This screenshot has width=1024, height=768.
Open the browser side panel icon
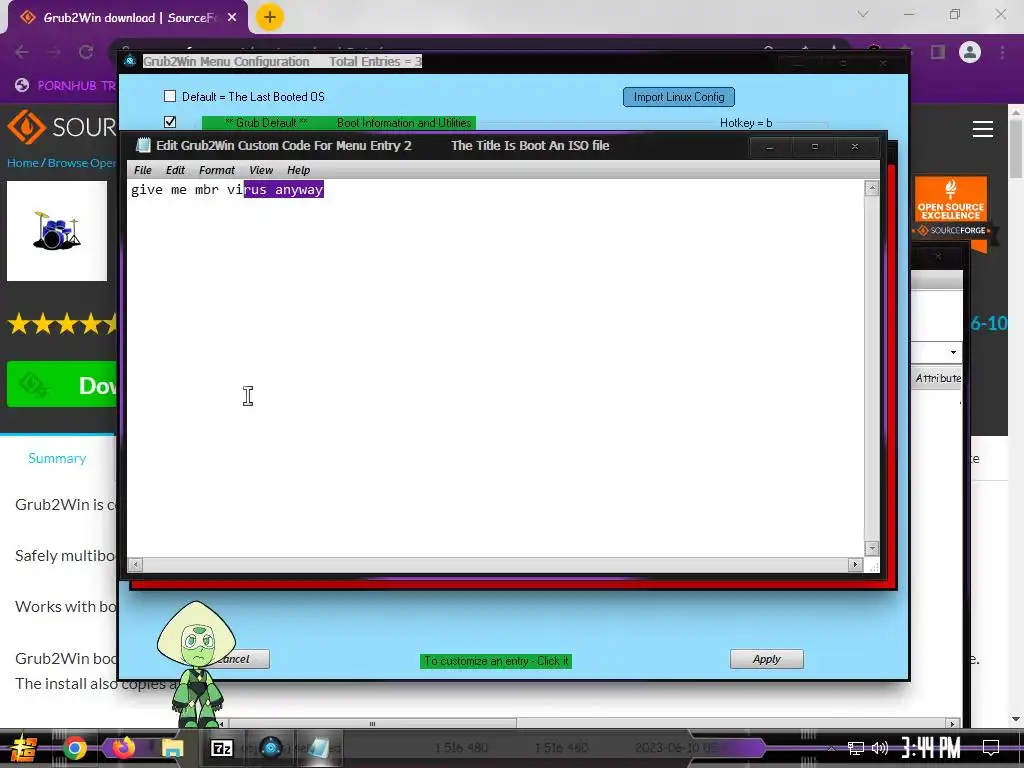938,52
